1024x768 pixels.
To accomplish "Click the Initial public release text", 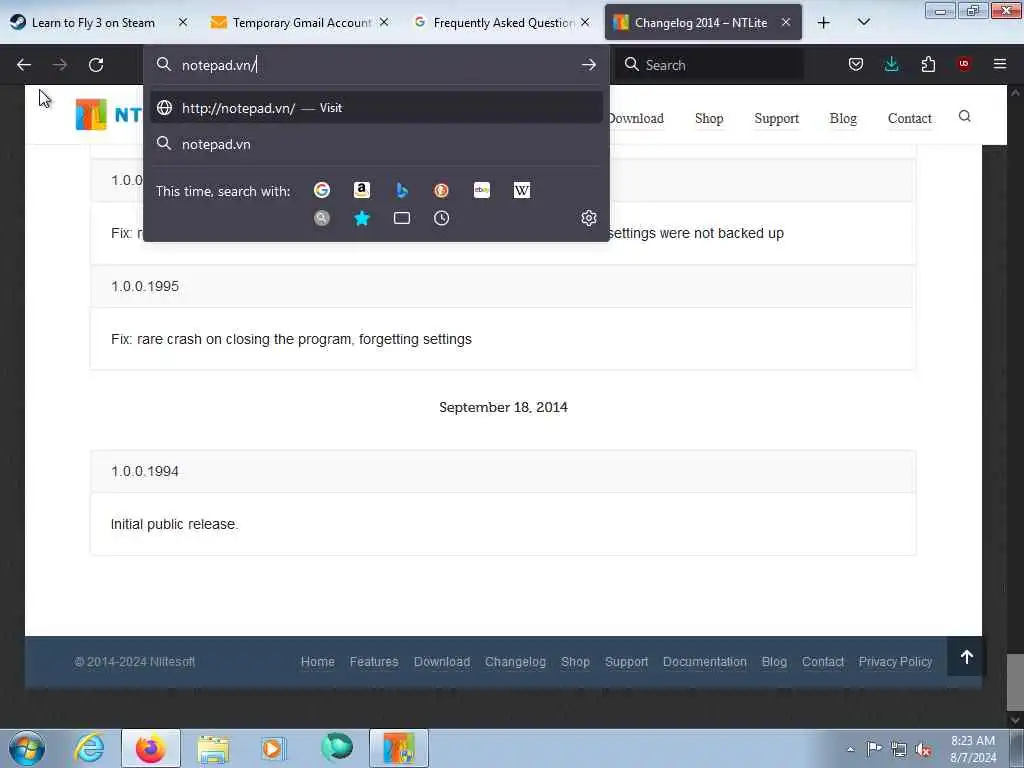I will tap(174, 524).
